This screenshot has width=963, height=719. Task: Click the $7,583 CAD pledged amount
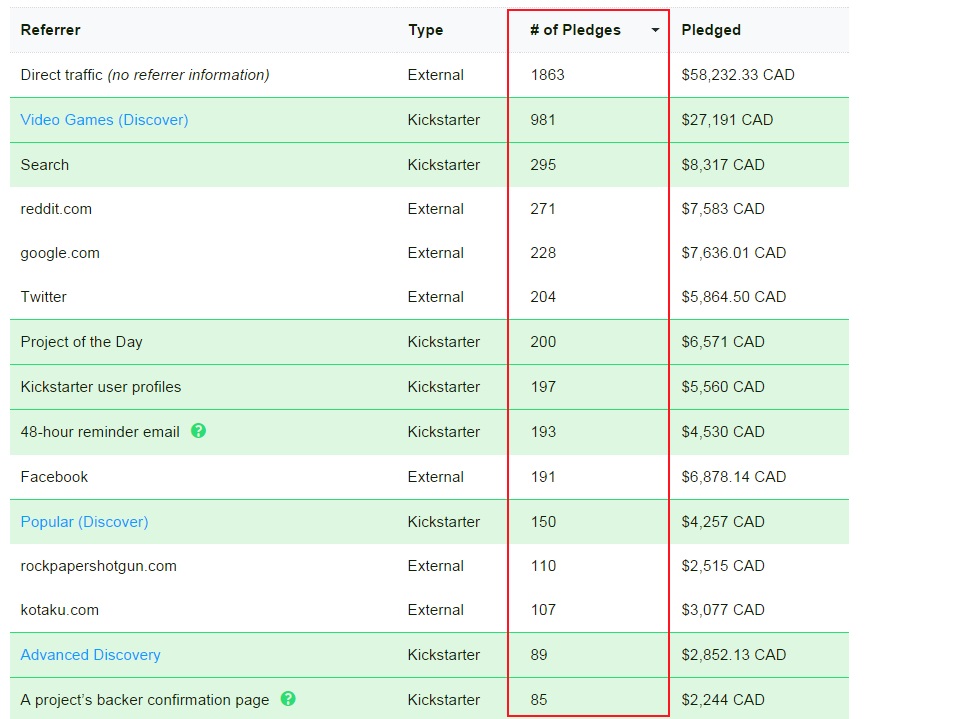tap(723, 209)
